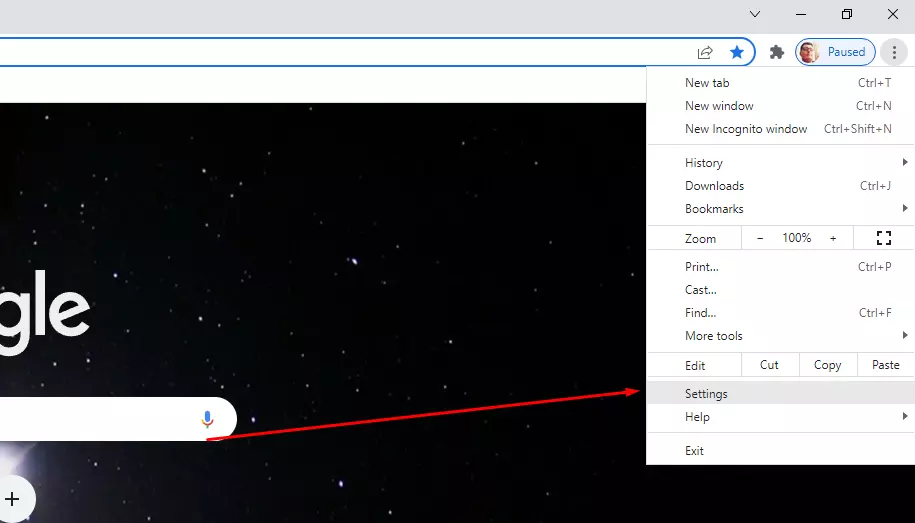This screenshot has width=915, height=523.
Task: Decrease zoom with the minus button
Action: [760, 238]
